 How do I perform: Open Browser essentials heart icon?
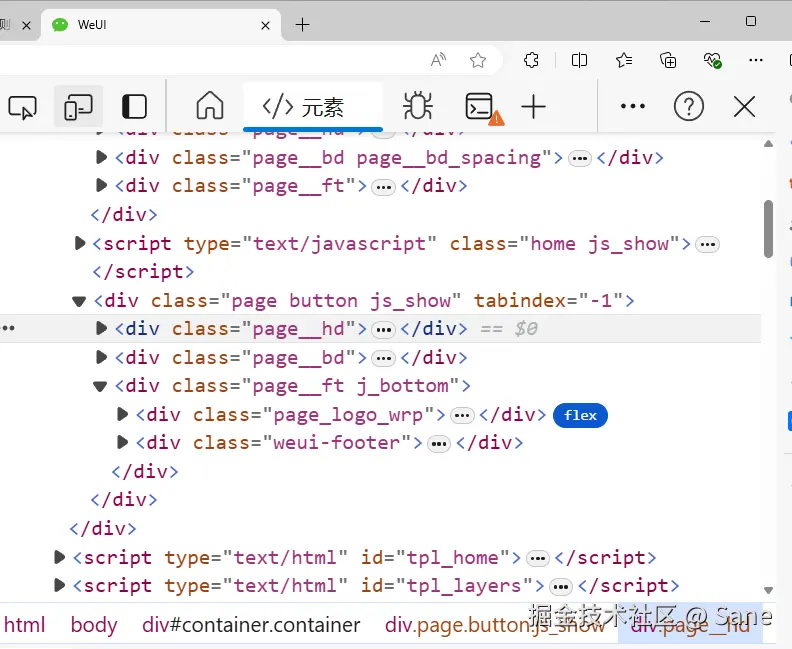point(713,60)
